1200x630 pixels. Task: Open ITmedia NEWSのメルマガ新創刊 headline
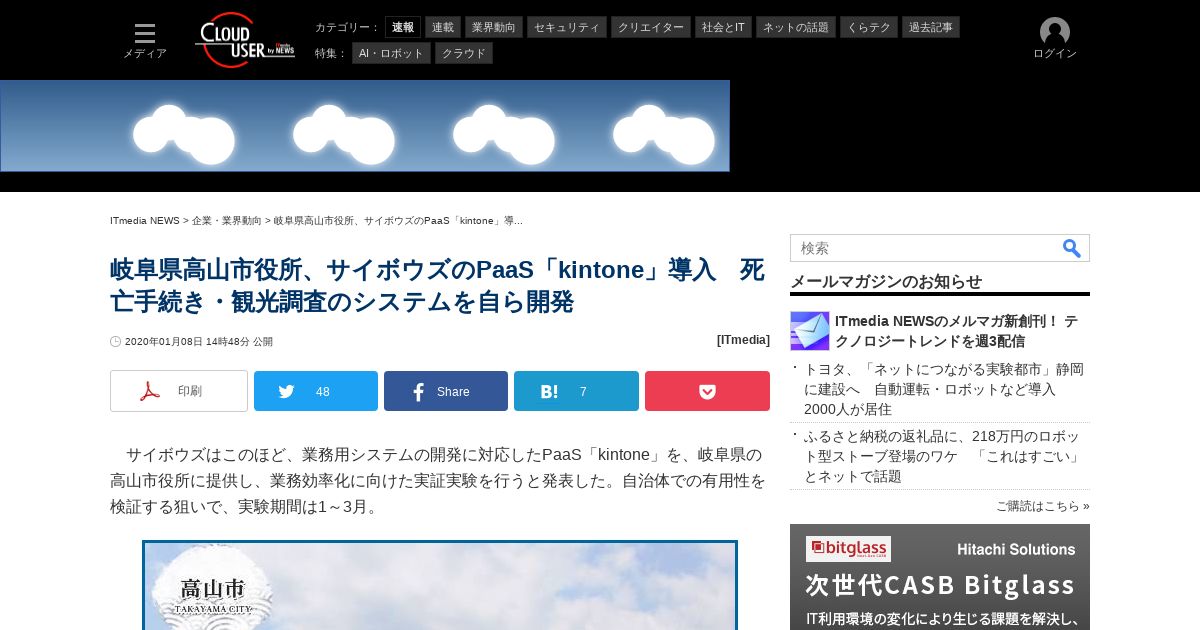[x=956, y=331]
